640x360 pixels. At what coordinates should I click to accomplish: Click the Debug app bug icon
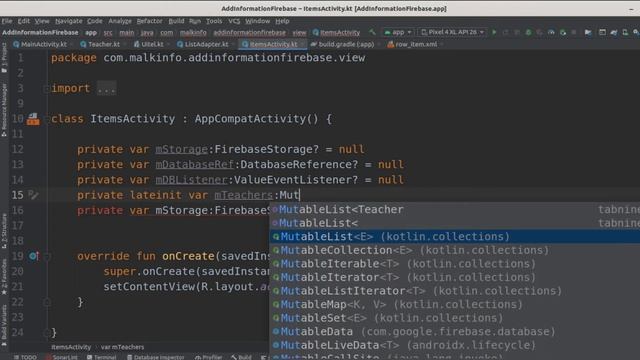pos(528,32)
